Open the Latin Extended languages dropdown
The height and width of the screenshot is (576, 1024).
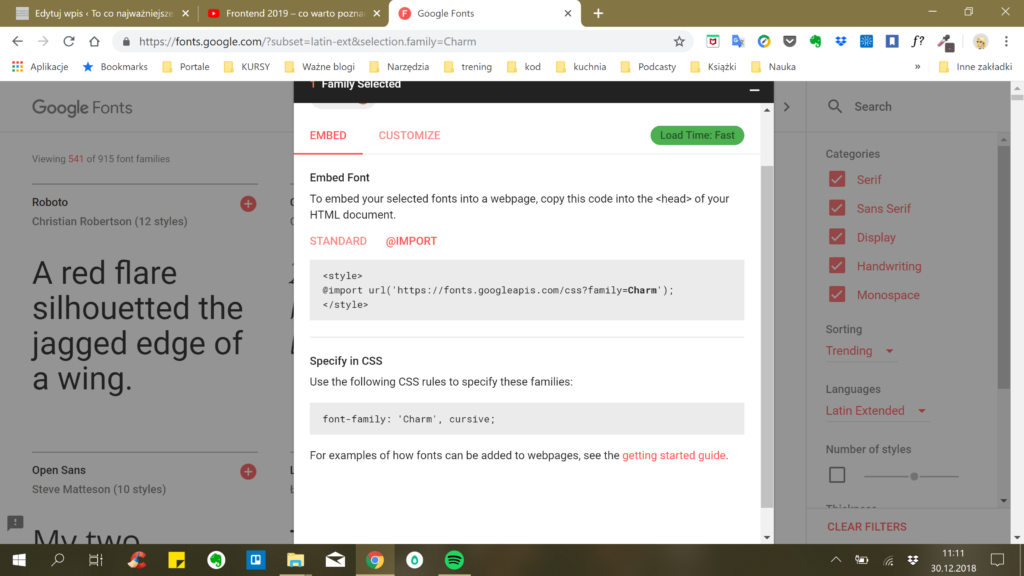point(875,411)
